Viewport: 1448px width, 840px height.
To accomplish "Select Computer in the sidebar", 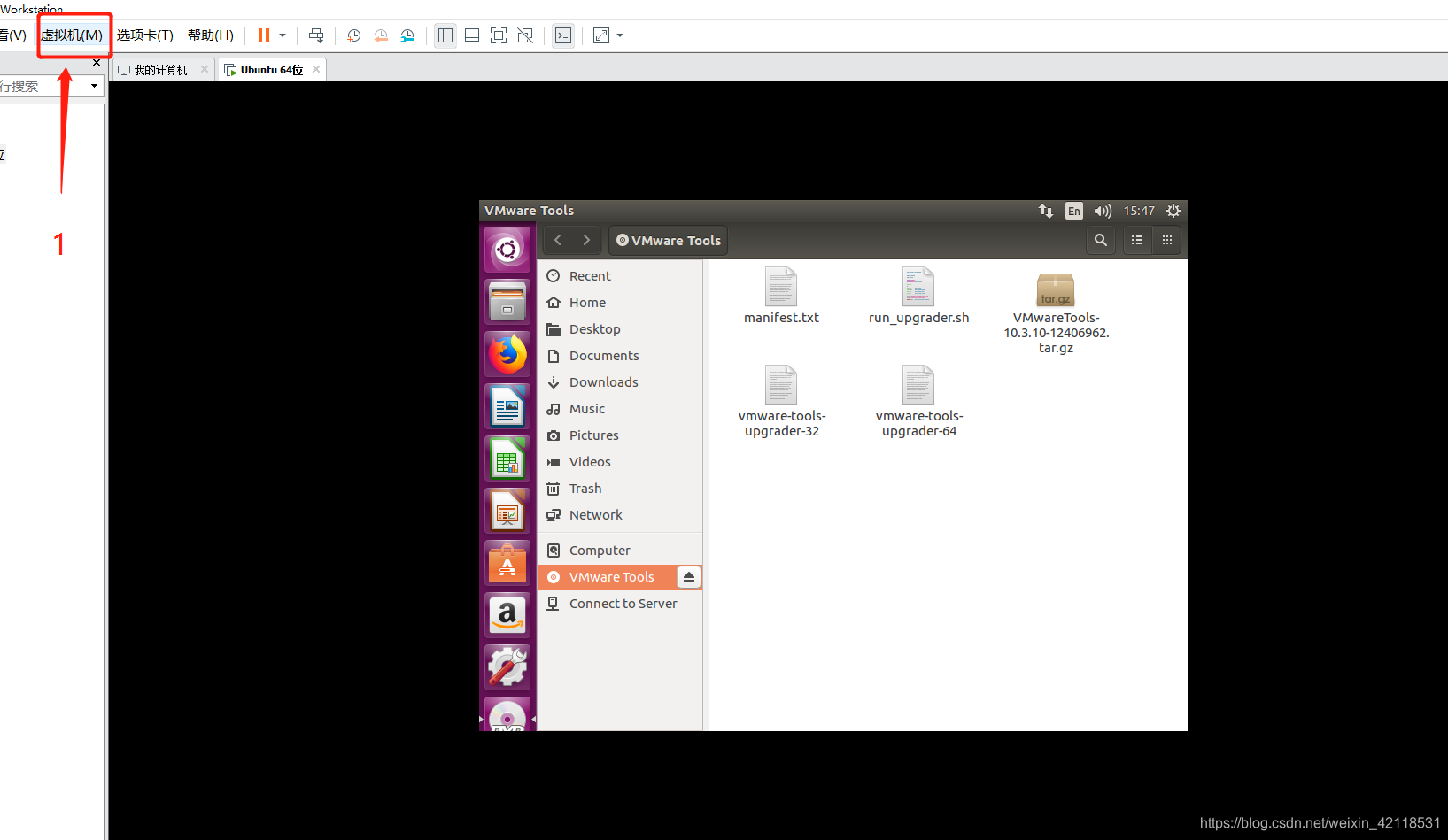I will [x=620, y=551].
